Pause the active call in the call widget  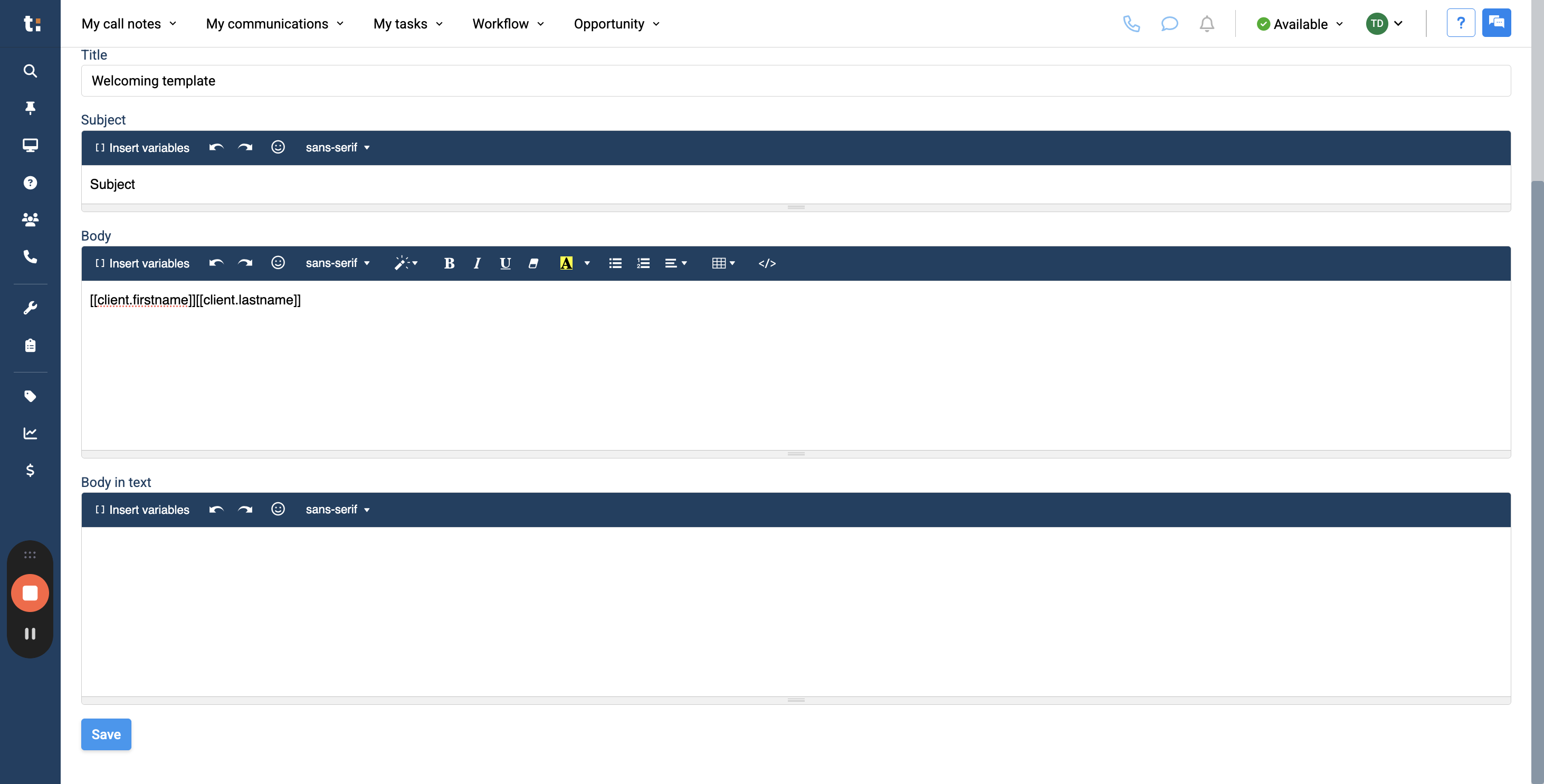[x=30, y=633]
